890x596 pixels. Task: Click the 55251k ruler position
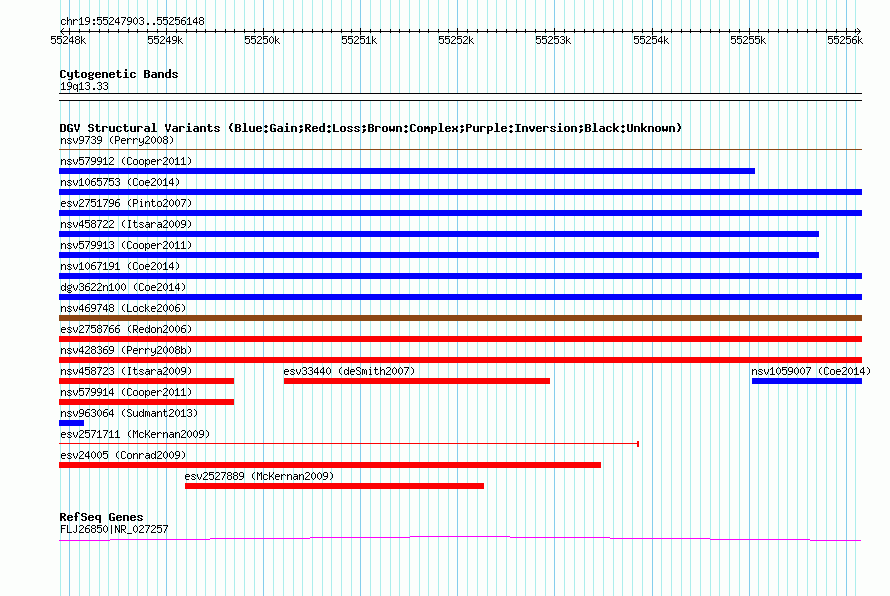point(359,40)
